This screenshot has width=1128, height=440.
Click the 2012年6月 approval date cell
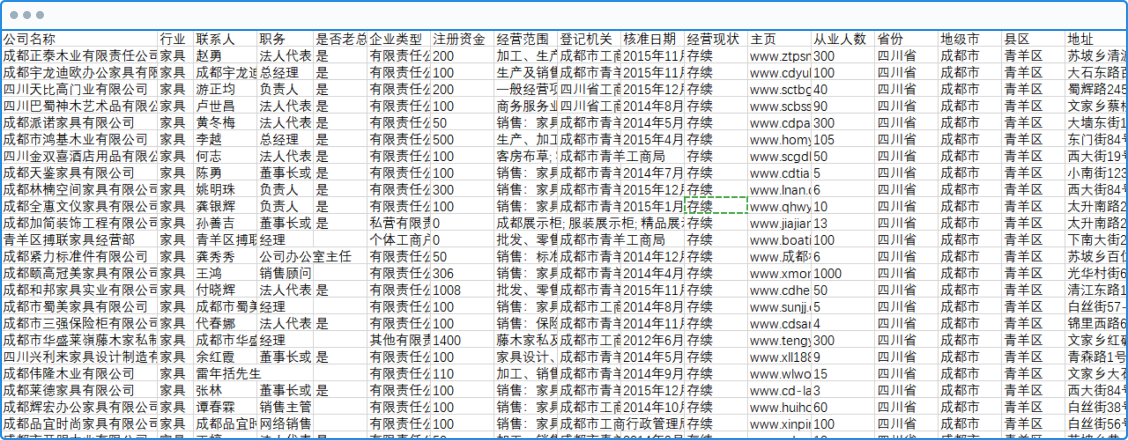click(x=652, y=340)
